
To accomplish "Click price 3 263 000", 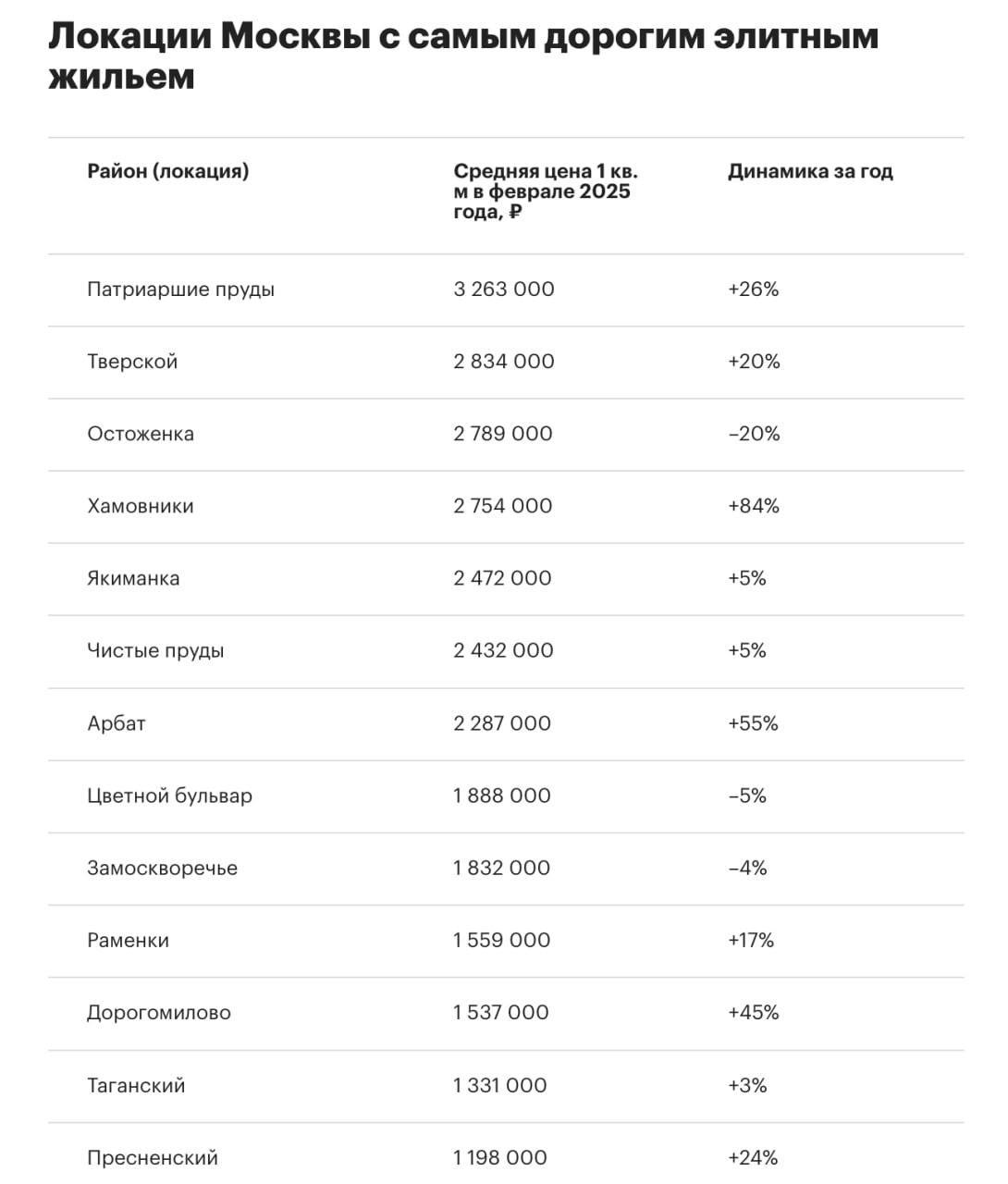I will [x=504, y=290].
